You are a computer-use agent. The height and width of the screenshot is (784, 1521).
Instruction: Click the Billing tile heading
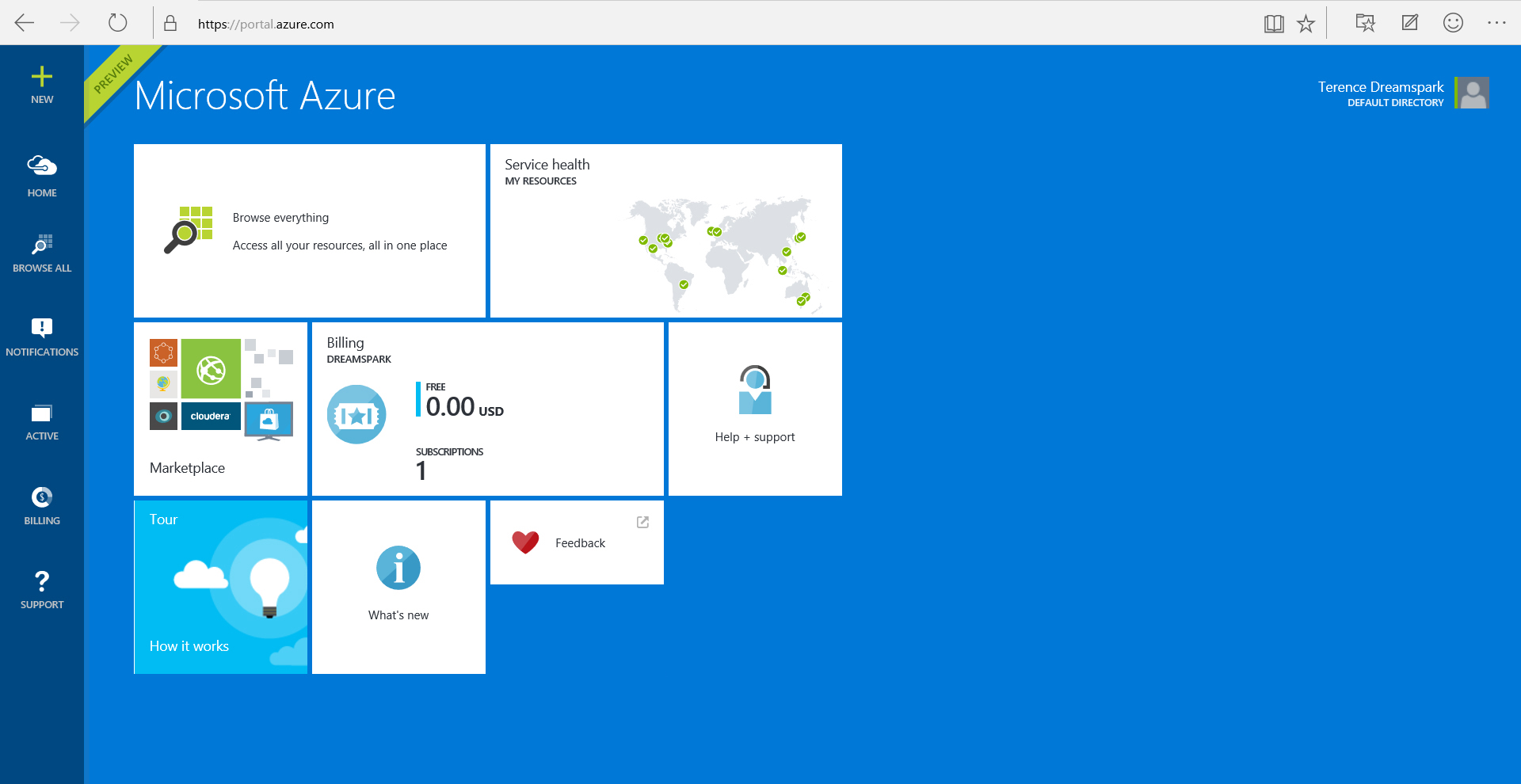click(x=345, y=343)
